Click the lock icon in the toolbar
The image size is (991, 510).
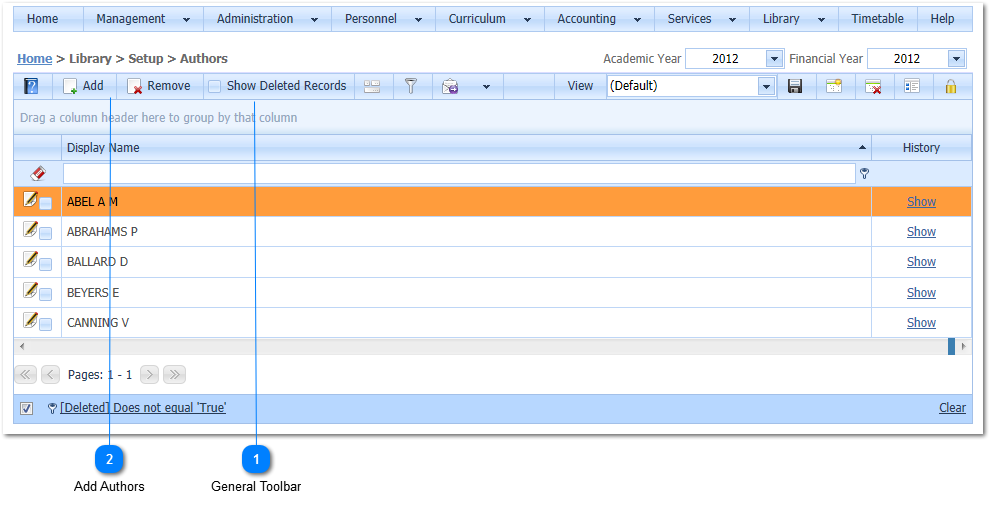pos(950,87)
